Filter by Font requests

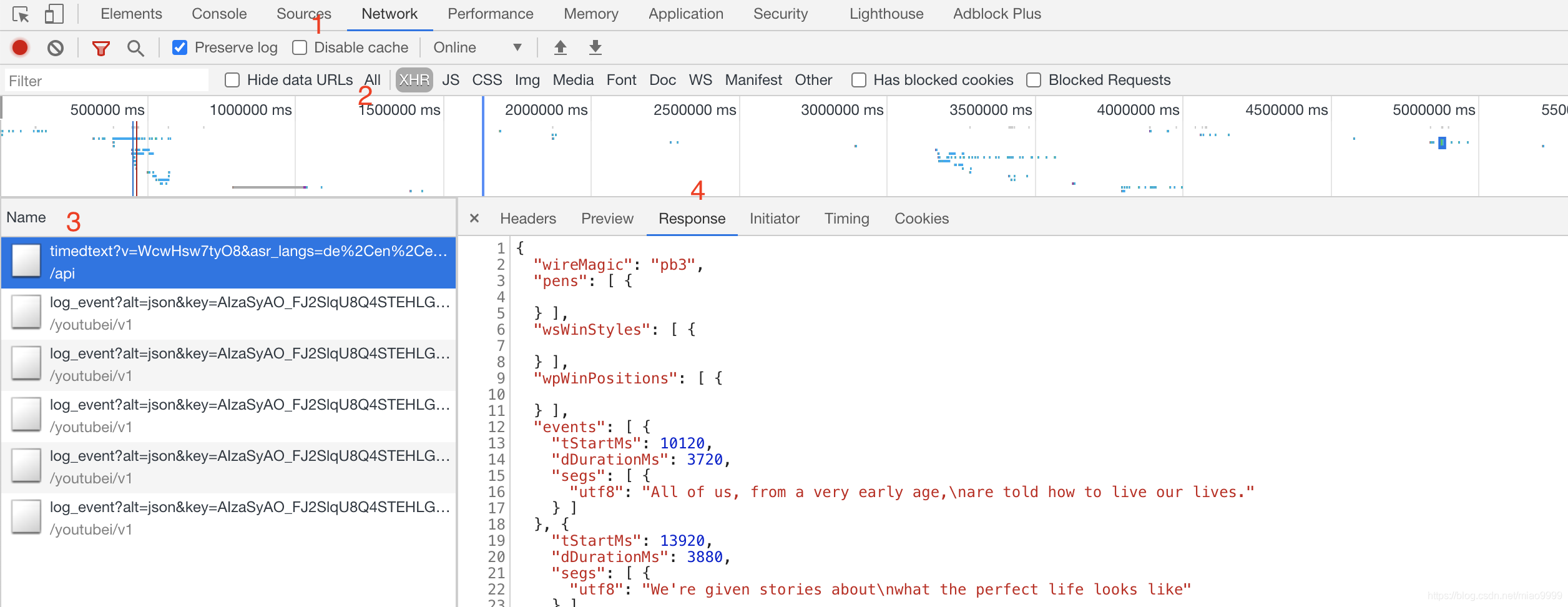[x=621, y=80]
